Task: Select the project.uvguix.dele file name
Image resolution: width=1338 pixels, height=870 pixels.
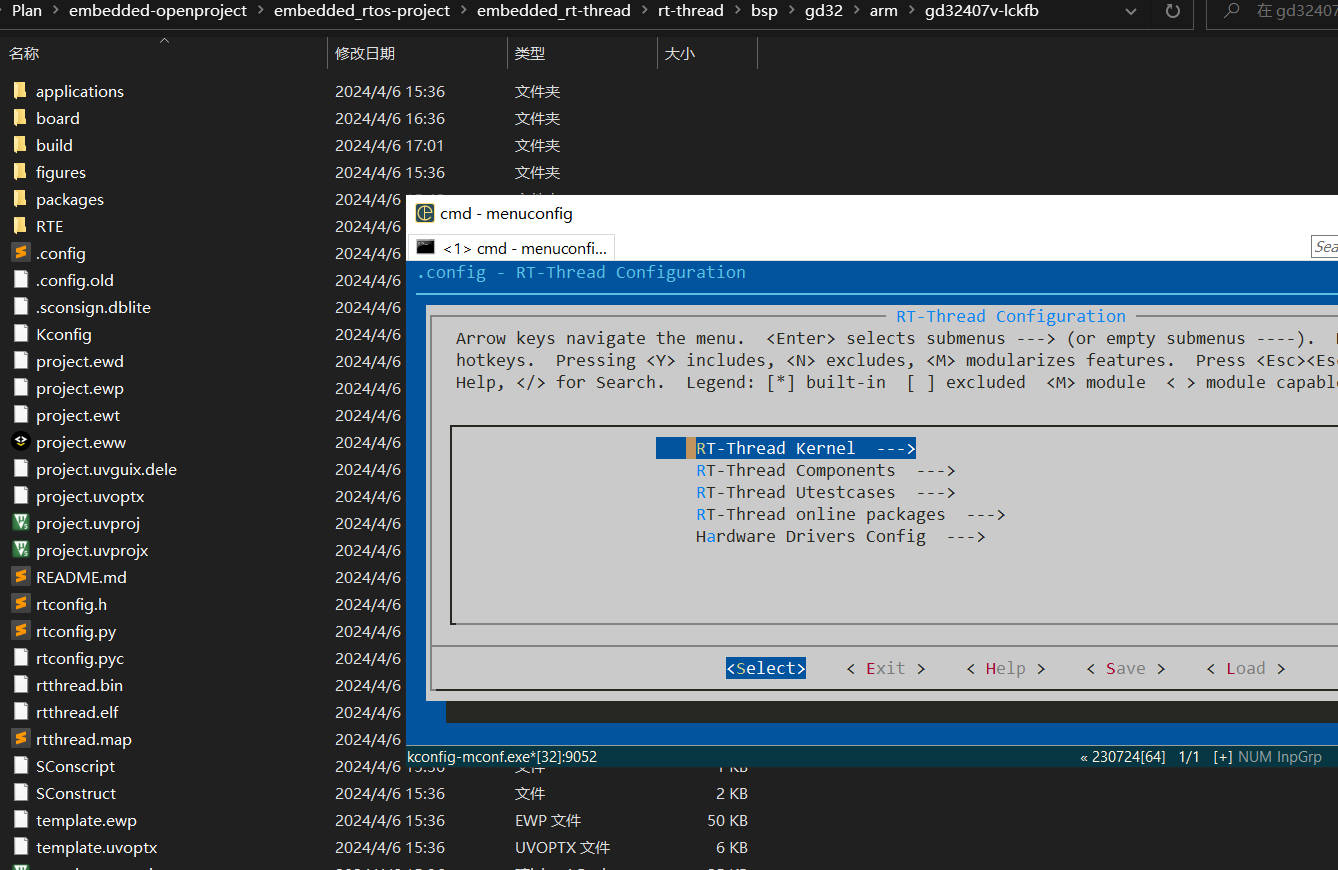Action: pos(106,469)
